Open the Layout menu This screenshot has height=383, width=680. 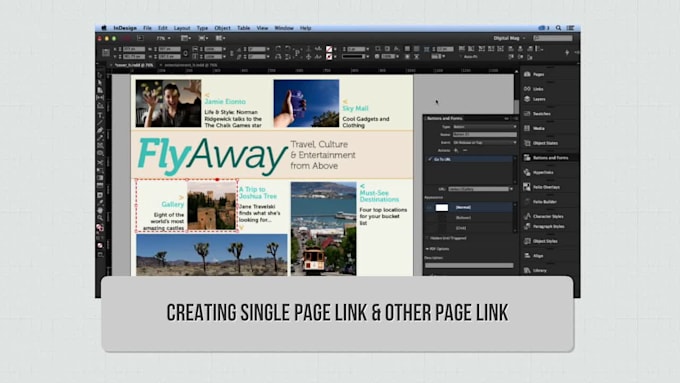click(x=182, y=28)
